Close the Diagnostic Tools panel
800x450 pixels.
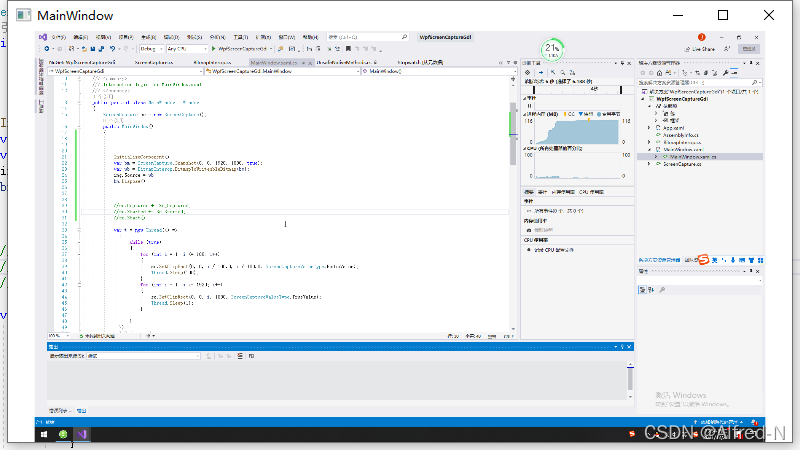click(x=629, y=63)
